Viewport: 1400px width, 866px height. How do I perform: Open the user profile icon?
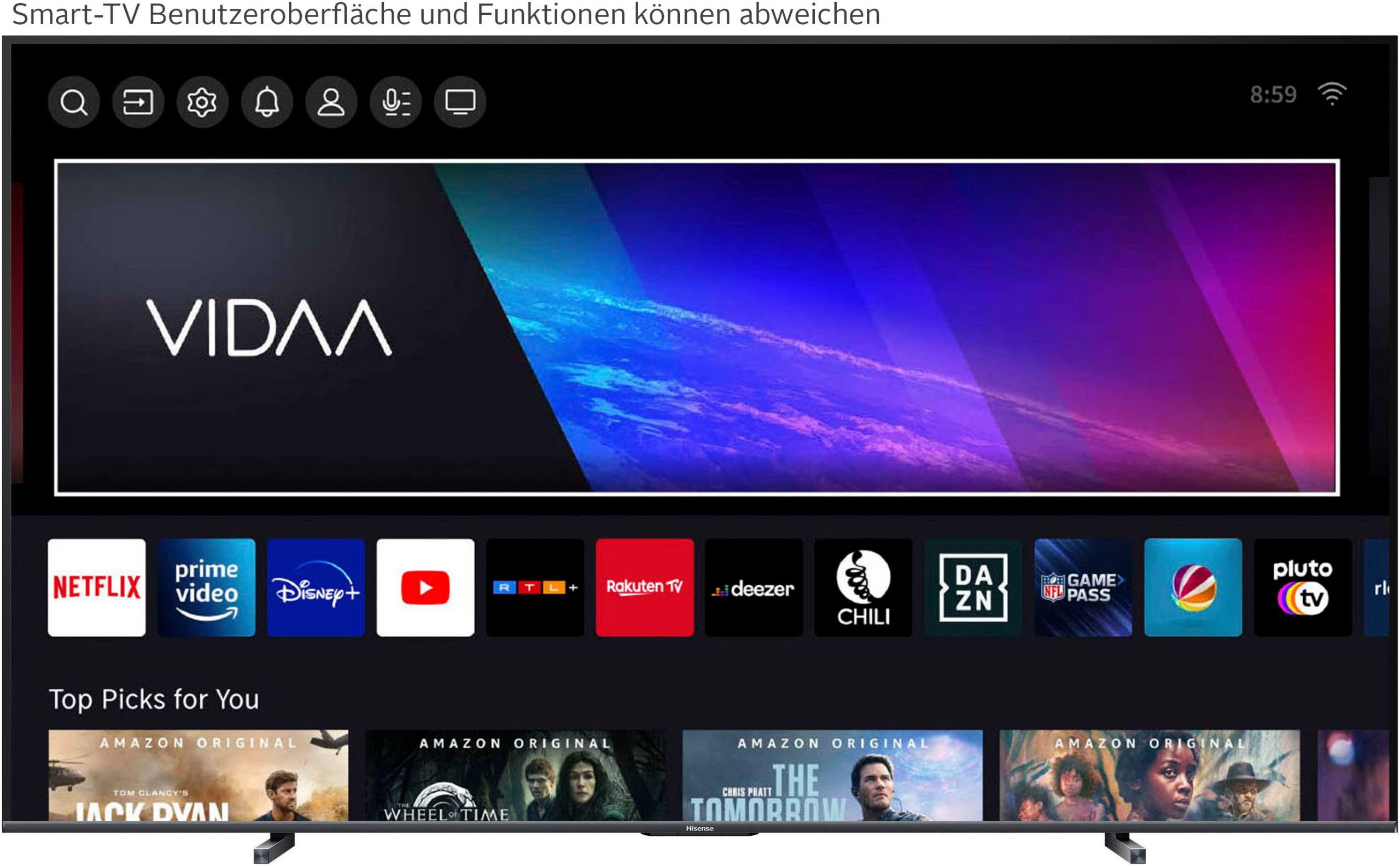(x=331, y=102)
